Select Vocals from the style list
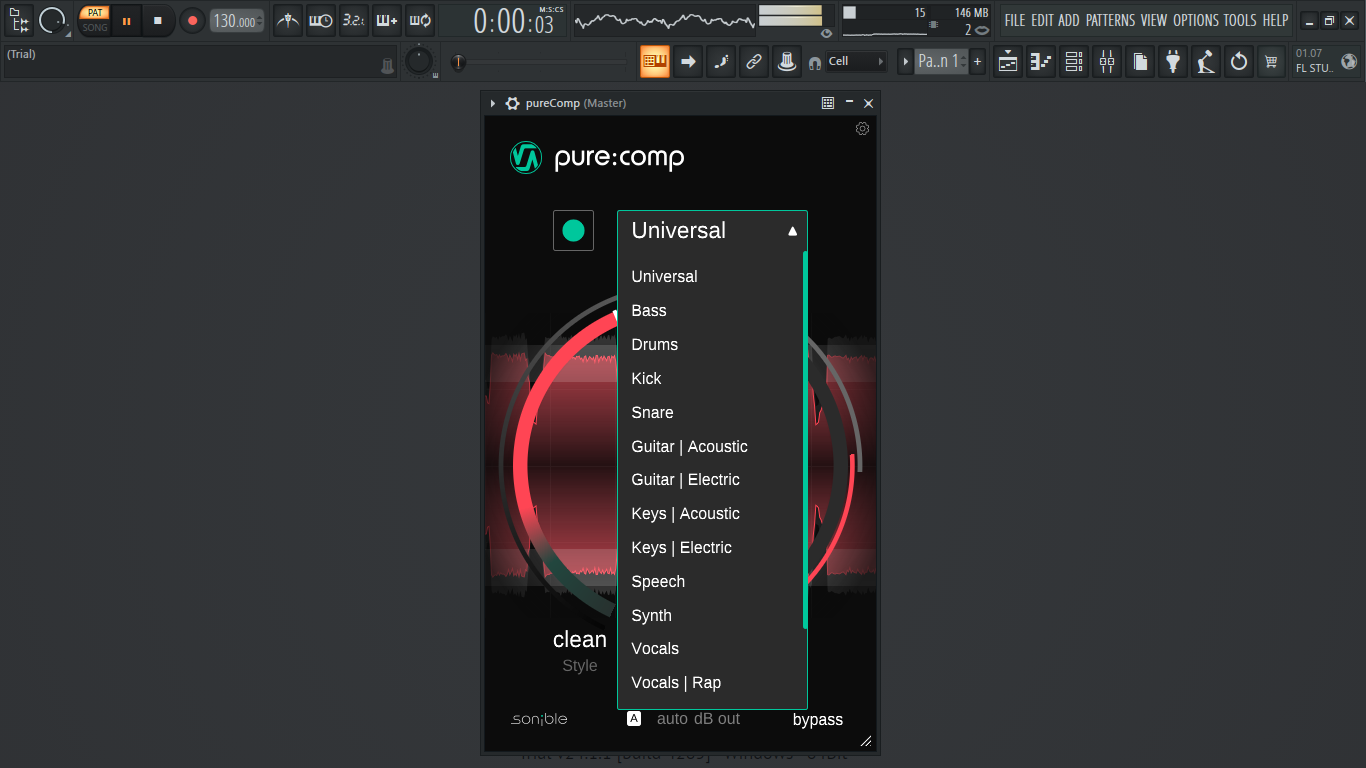Screen dimensions: 1366x768 [655, 648]
